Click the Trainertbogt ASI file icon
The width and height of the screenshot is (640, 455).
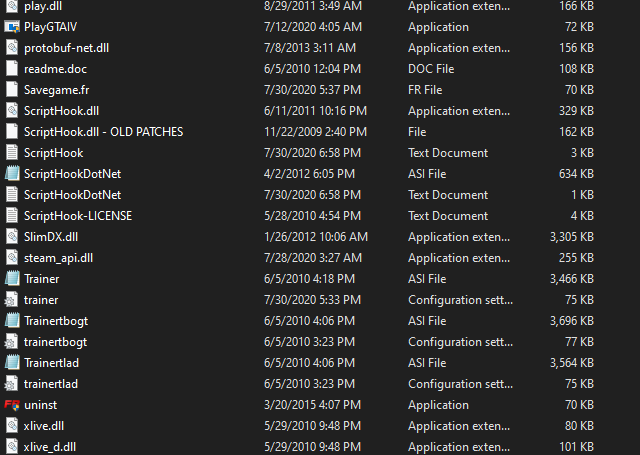pos(12,321)
